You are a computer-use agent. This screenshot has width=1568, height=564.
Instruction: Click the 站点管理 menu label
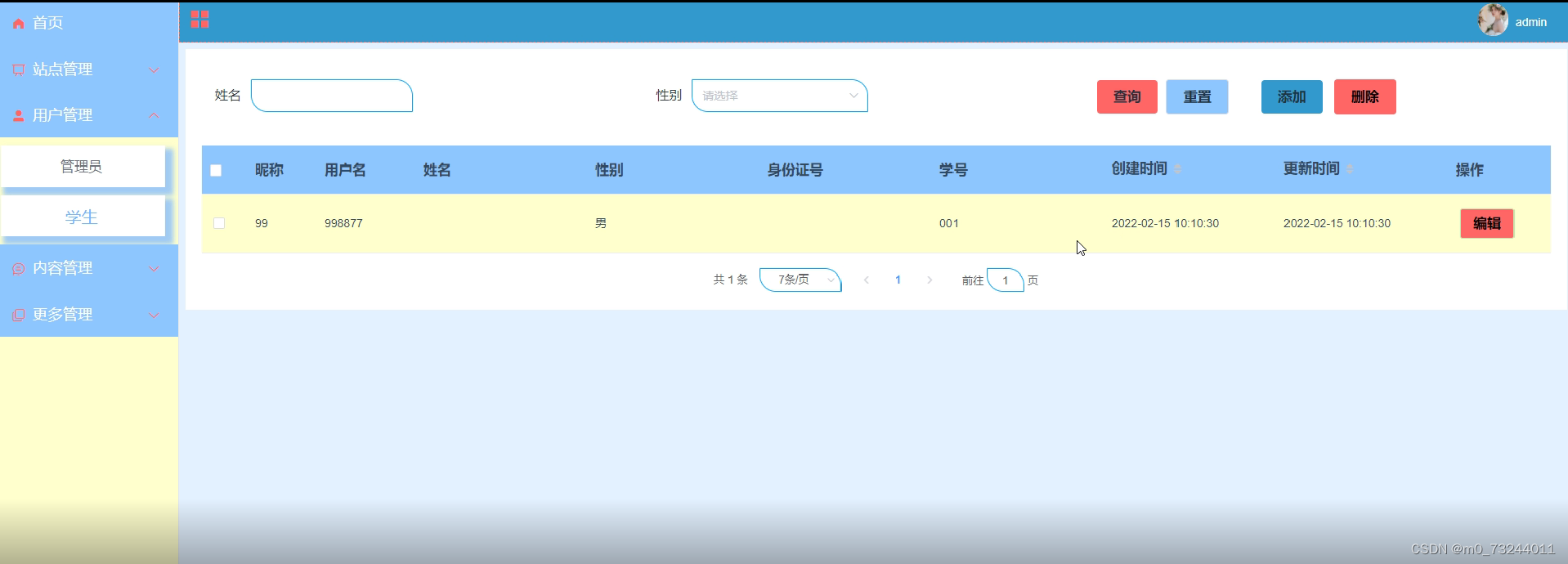point(62,69)
